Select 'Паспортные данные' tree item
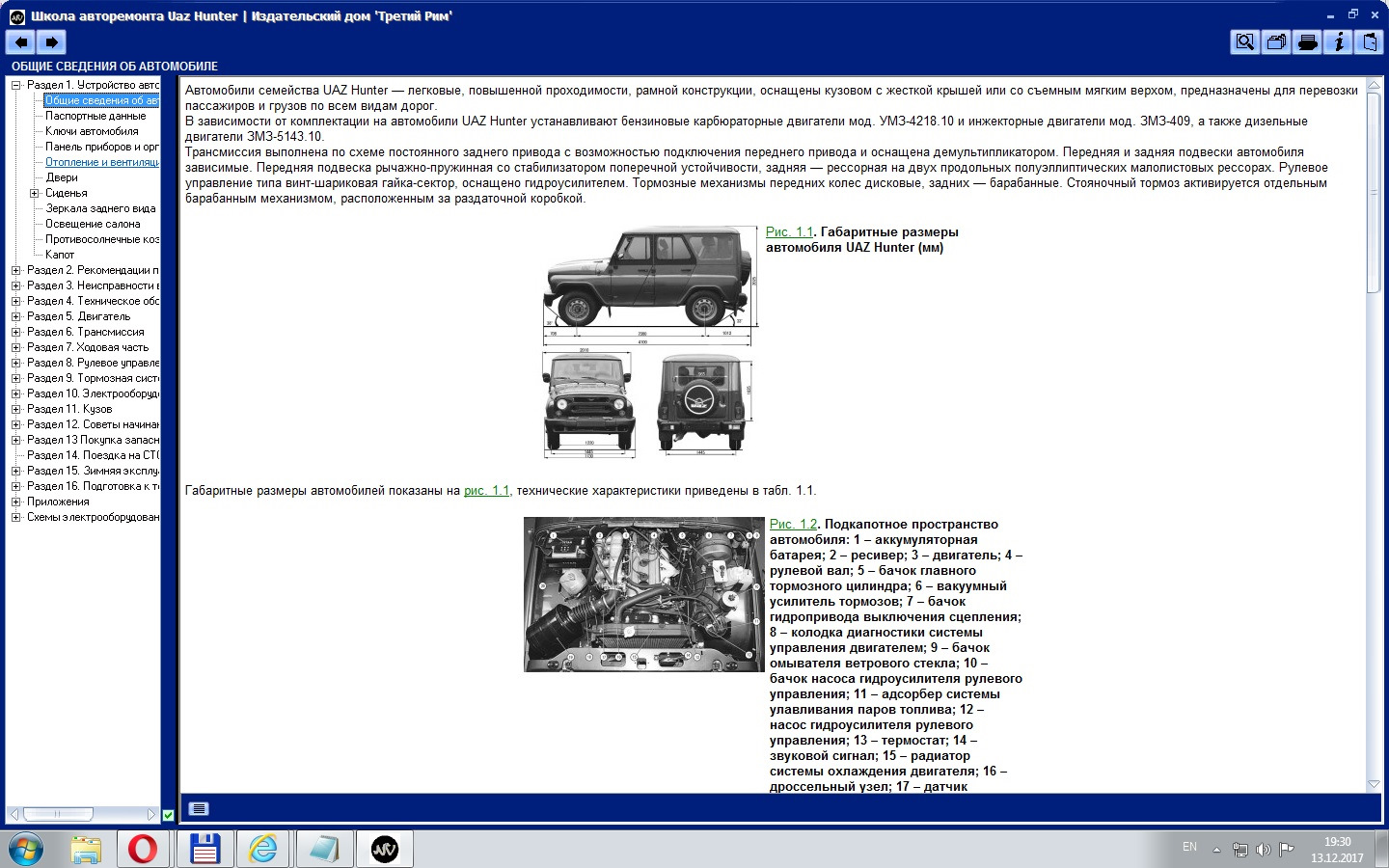 [x=95, y=116]
